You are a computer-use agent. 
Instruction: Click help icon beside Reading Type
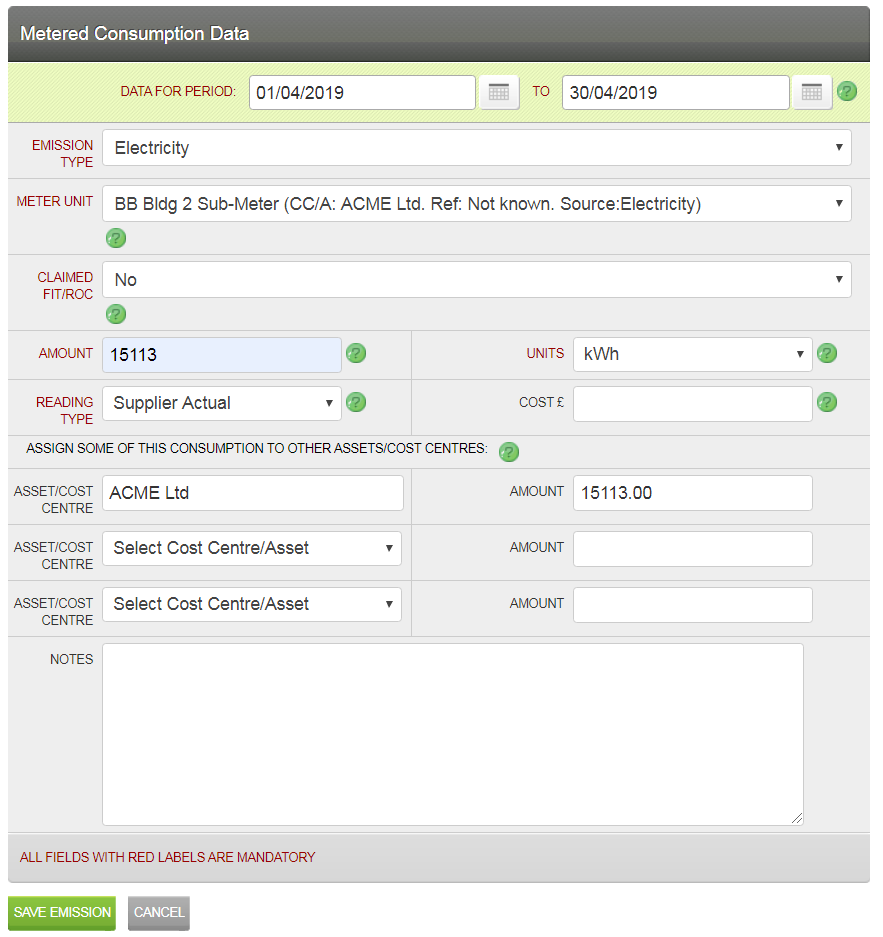point(356,402)
